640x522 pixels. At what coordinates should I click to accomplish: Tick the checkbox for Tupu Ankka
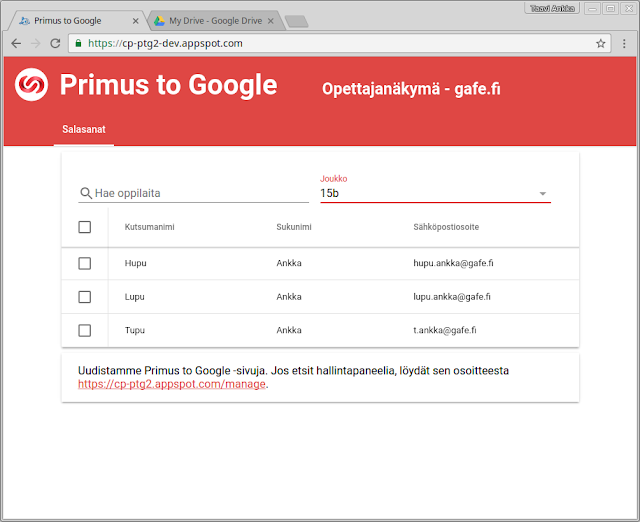coord(85,330)
